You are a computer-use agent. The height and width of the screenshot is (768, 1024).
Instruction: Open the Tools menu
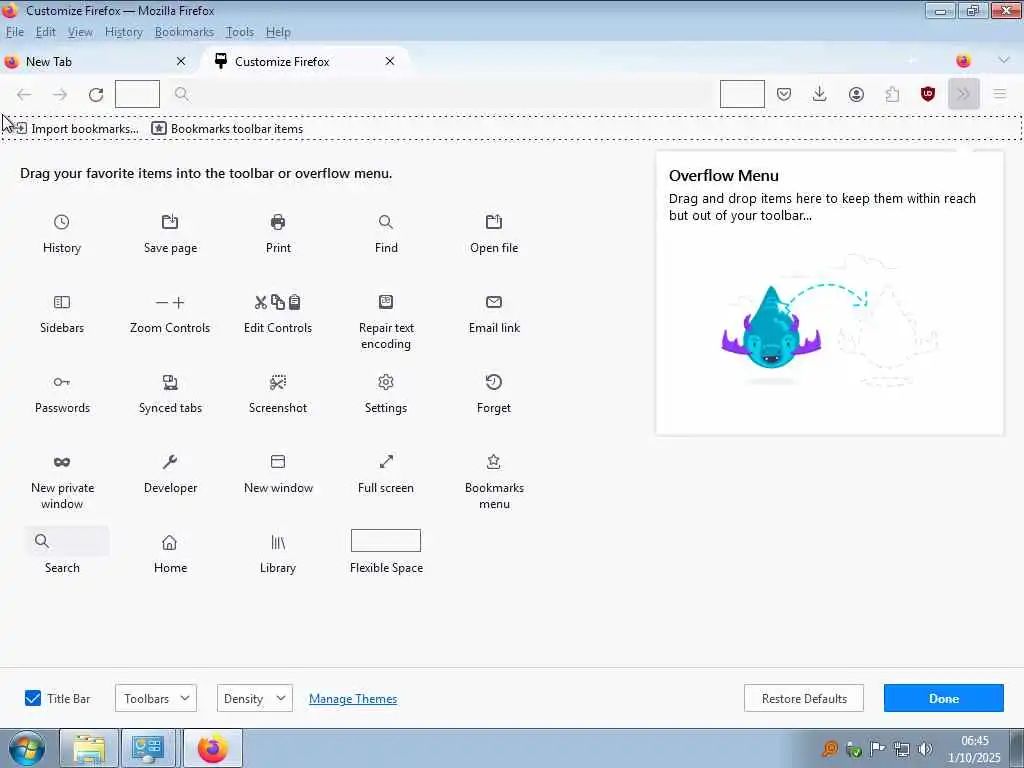tap(240, 32)
